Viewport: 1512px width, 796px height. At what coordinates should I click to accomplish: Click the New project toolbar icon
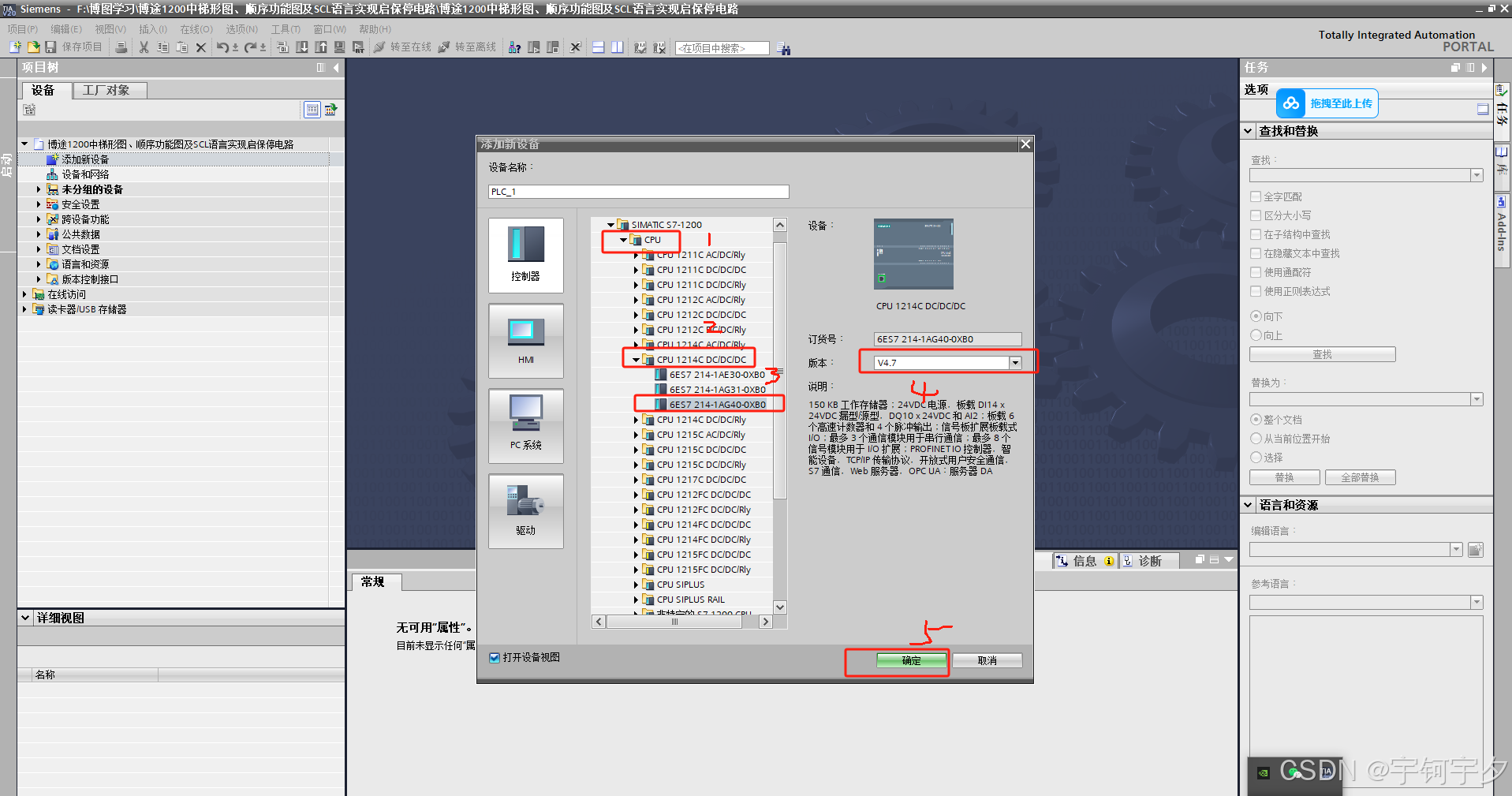[15, 47]
